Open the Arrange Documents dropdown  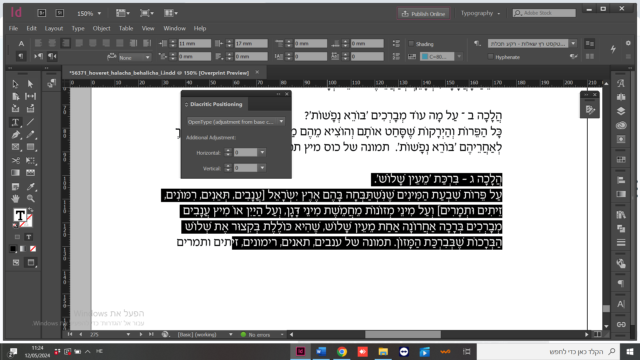click(171, 13)
